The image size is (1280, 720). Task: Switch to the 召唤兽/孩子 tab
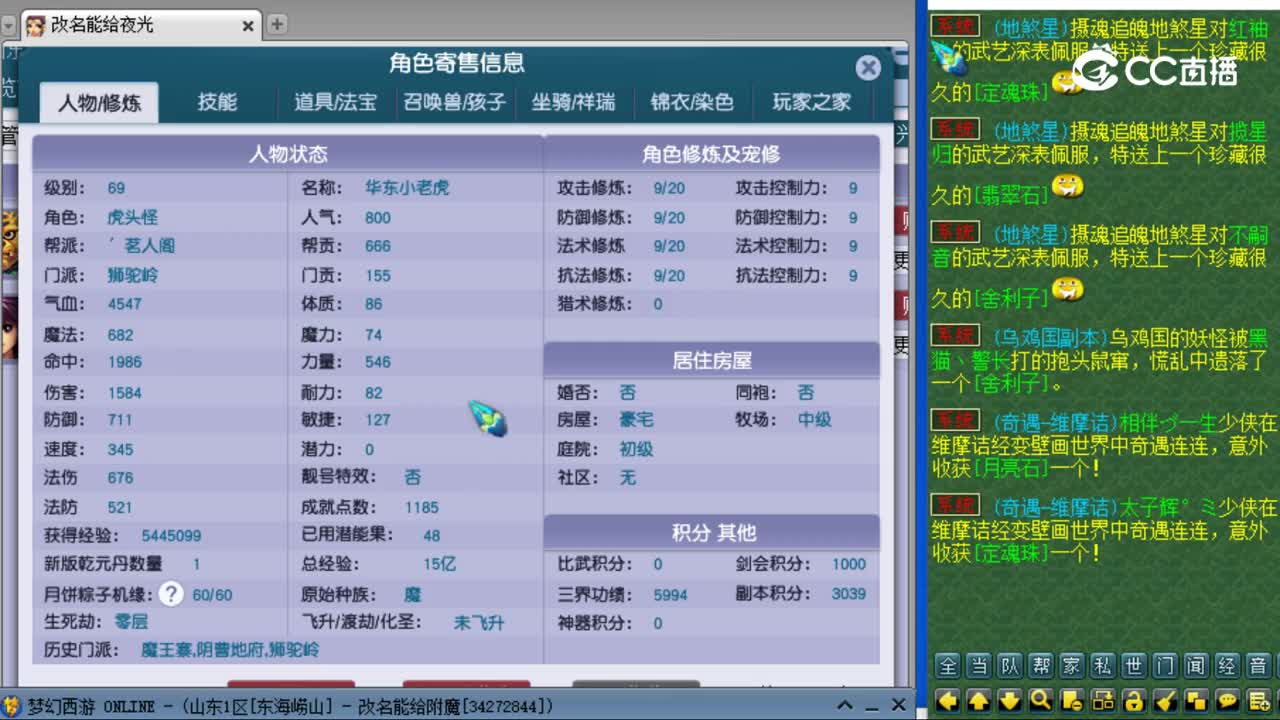[454, 102]
